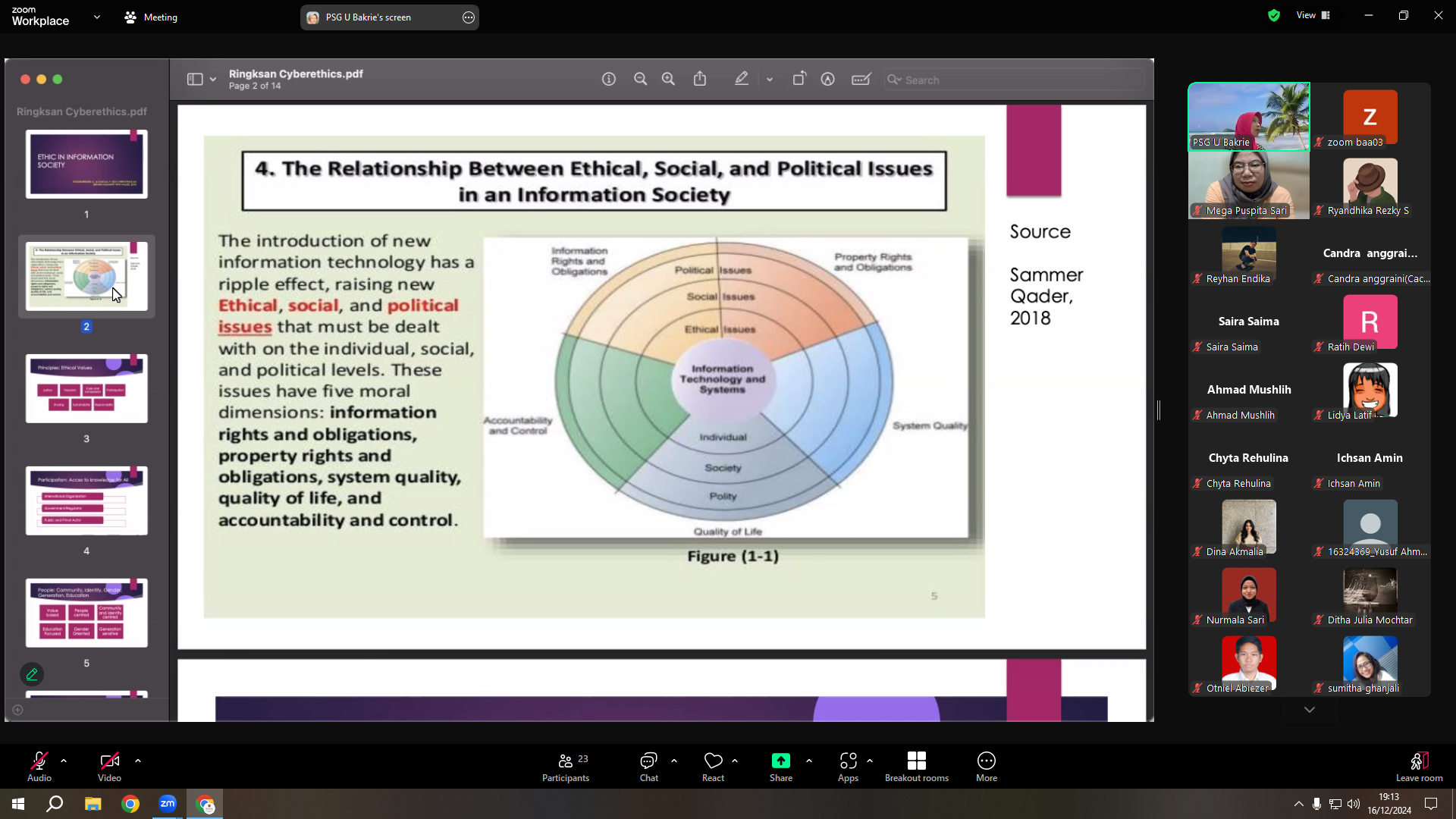Open the View layout menu
Screen dimensions: 1456x819
(x=1313, y=15)
